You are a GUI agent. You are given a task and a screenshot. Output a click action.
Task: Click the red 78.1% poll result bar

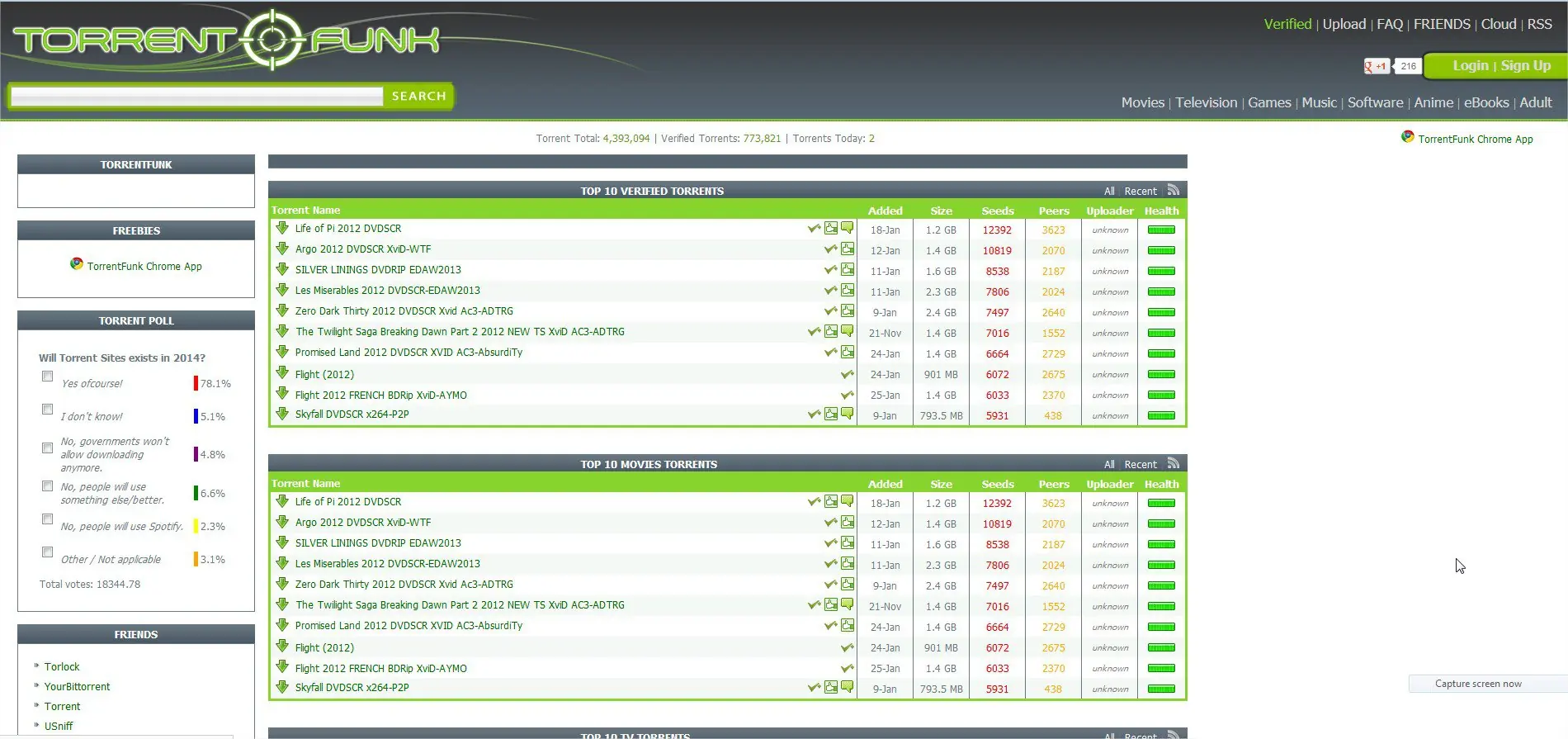pos(196,383)
